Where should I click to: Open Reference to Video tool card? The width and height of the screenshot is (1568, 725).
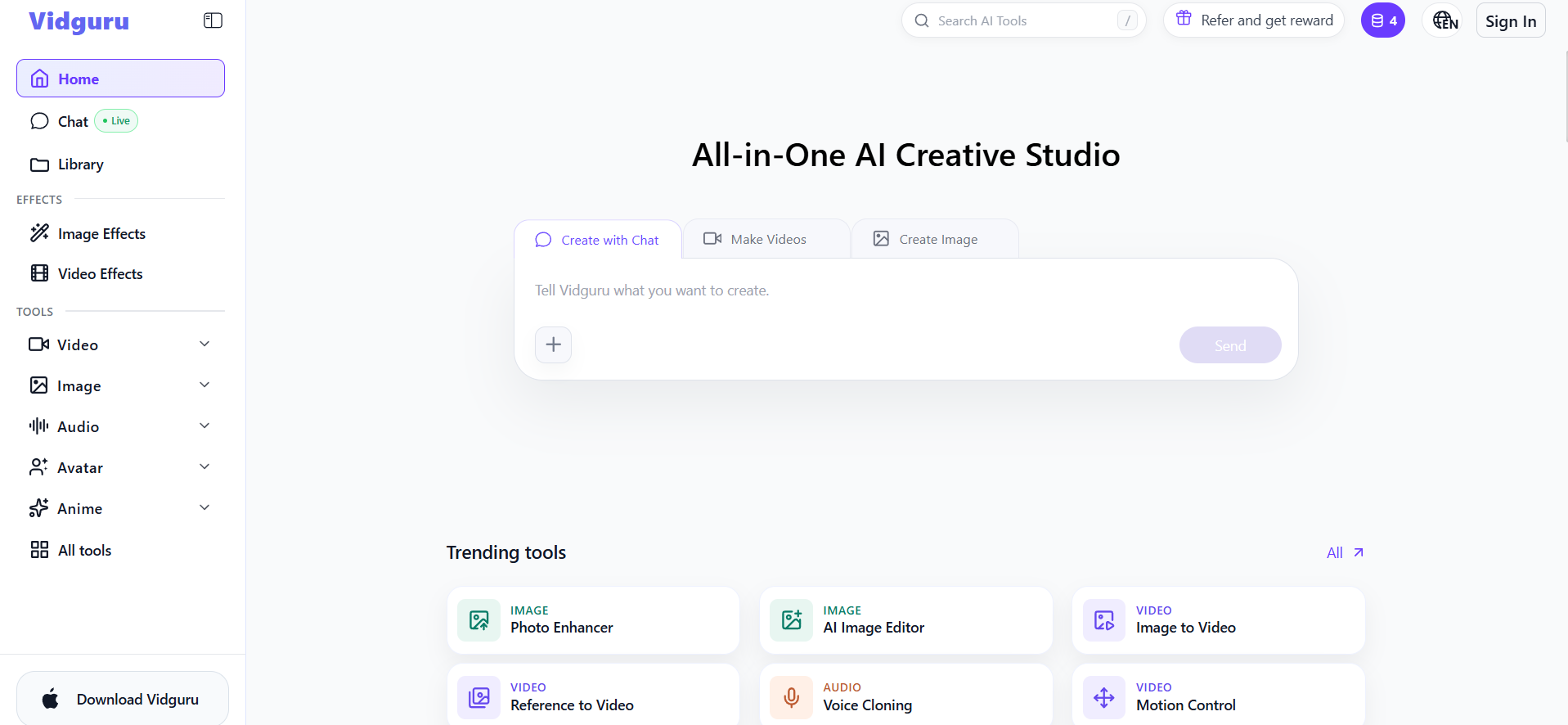[593, 696]
